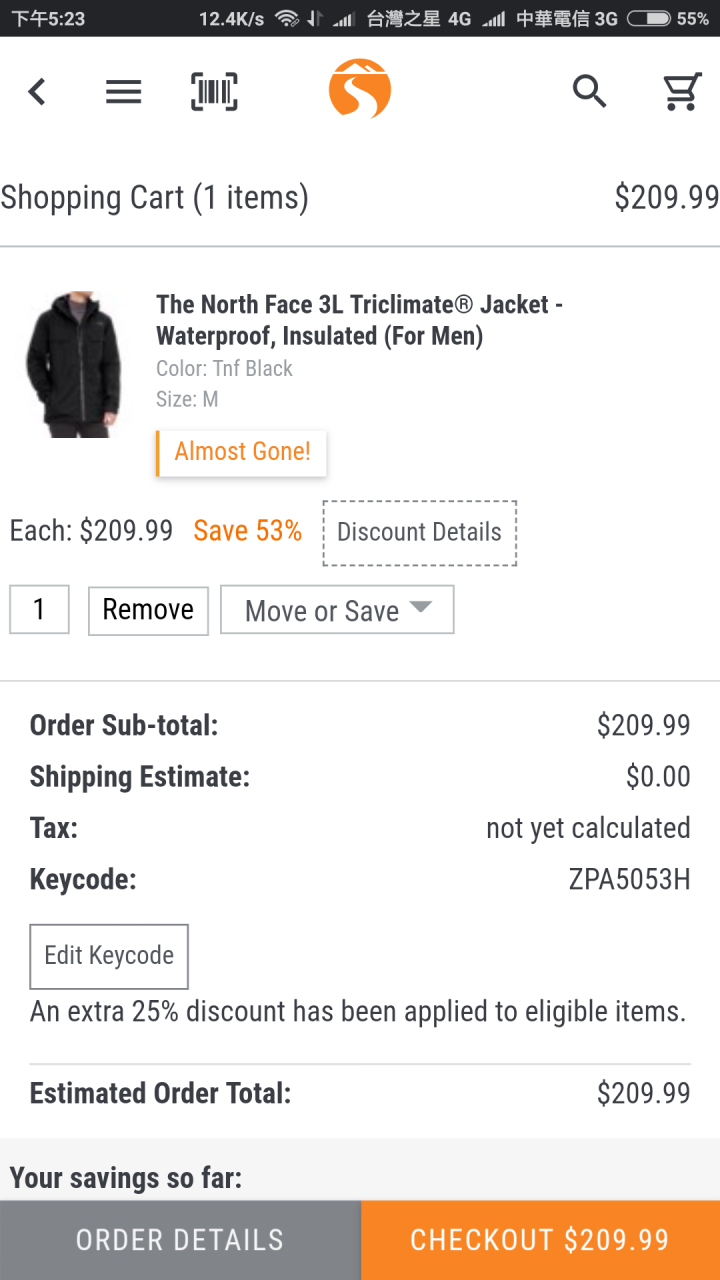The image size is (720, 1280).
Task: Expand the Move or Save dropdown
Action: pos(337,610)
